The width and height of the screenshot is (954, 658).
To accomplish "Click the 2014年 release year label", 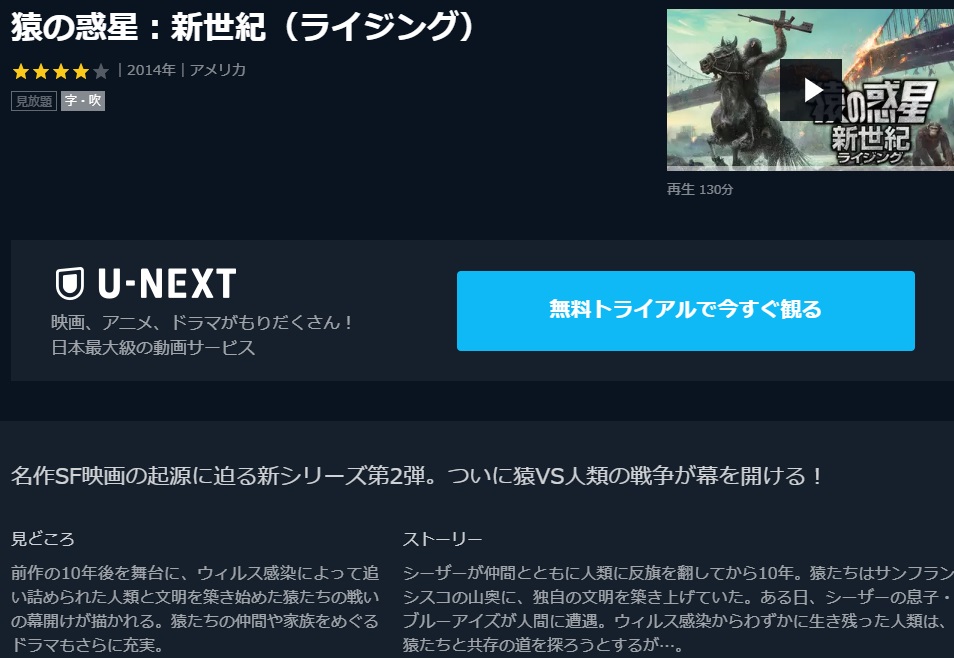I will pyautogui.click(x=151, y=70).
